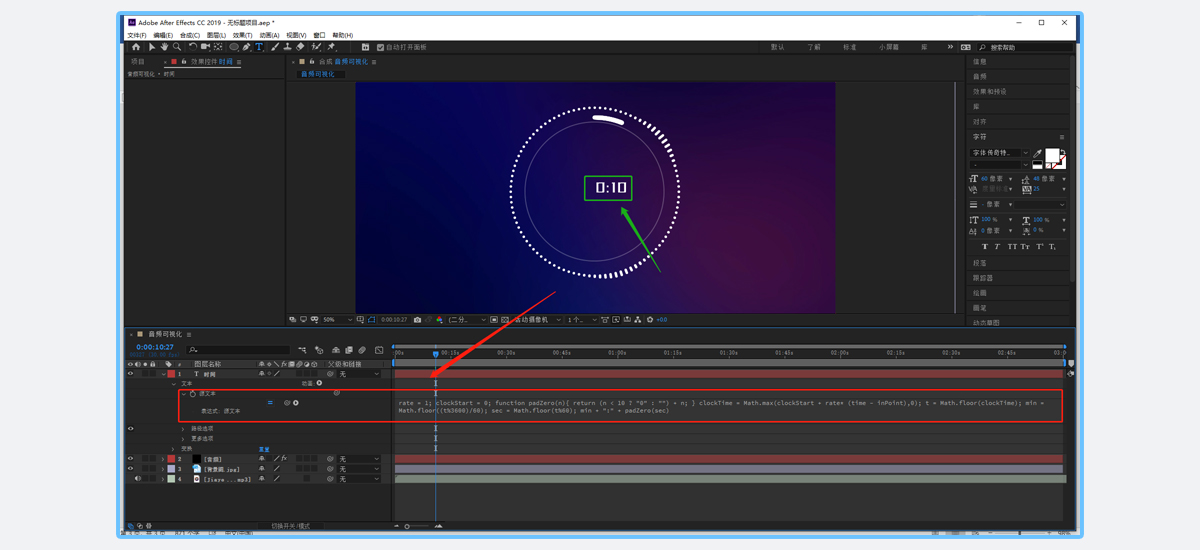Select the Rotation tool
Viewport: 1200px width, 550px height.
pos(192,47)
